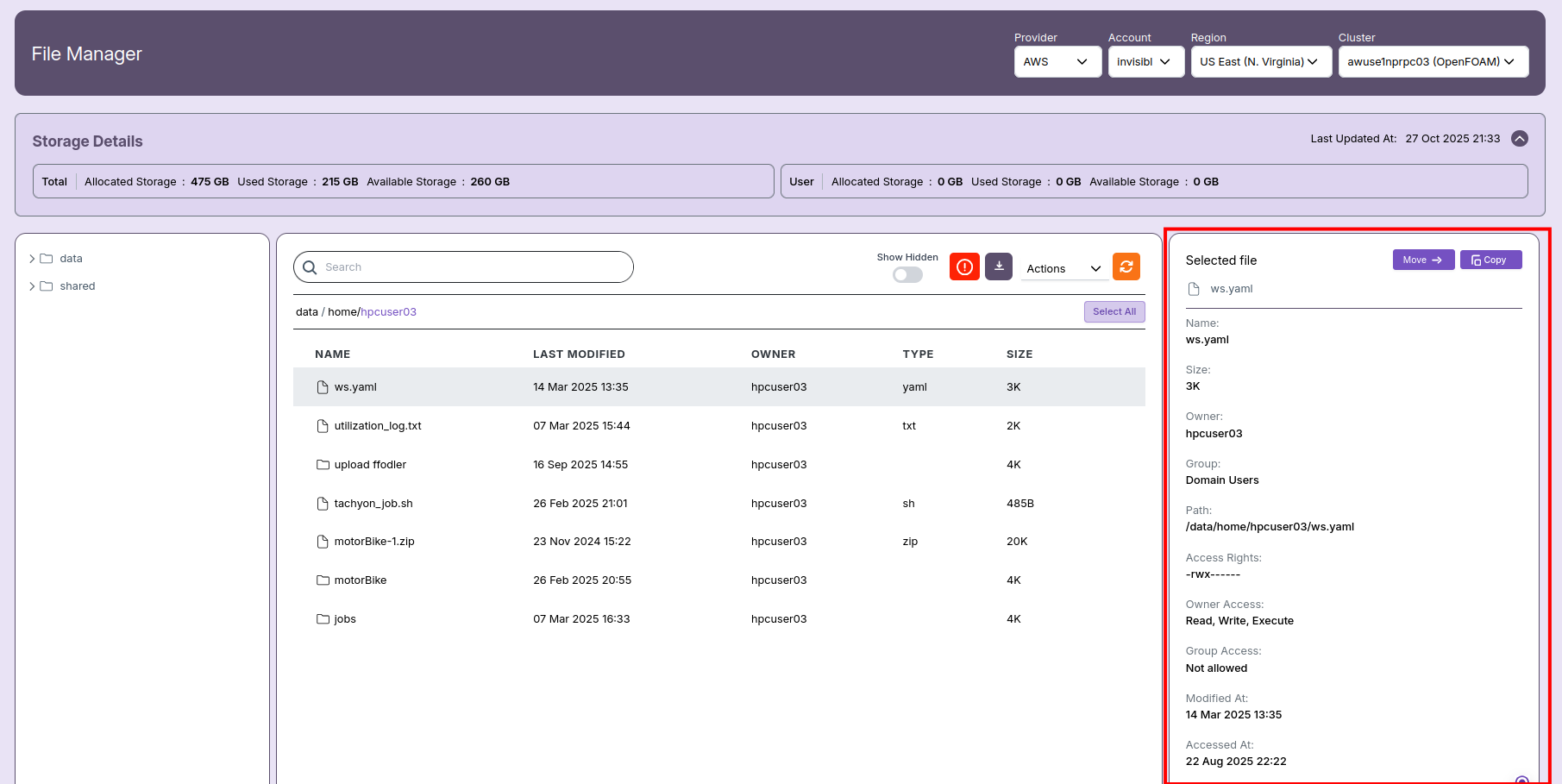Image resolution: width=1562 pixels, height=784 pixels.
Task: Click hpcuser03 breadcrumb link
Action: 388,312
